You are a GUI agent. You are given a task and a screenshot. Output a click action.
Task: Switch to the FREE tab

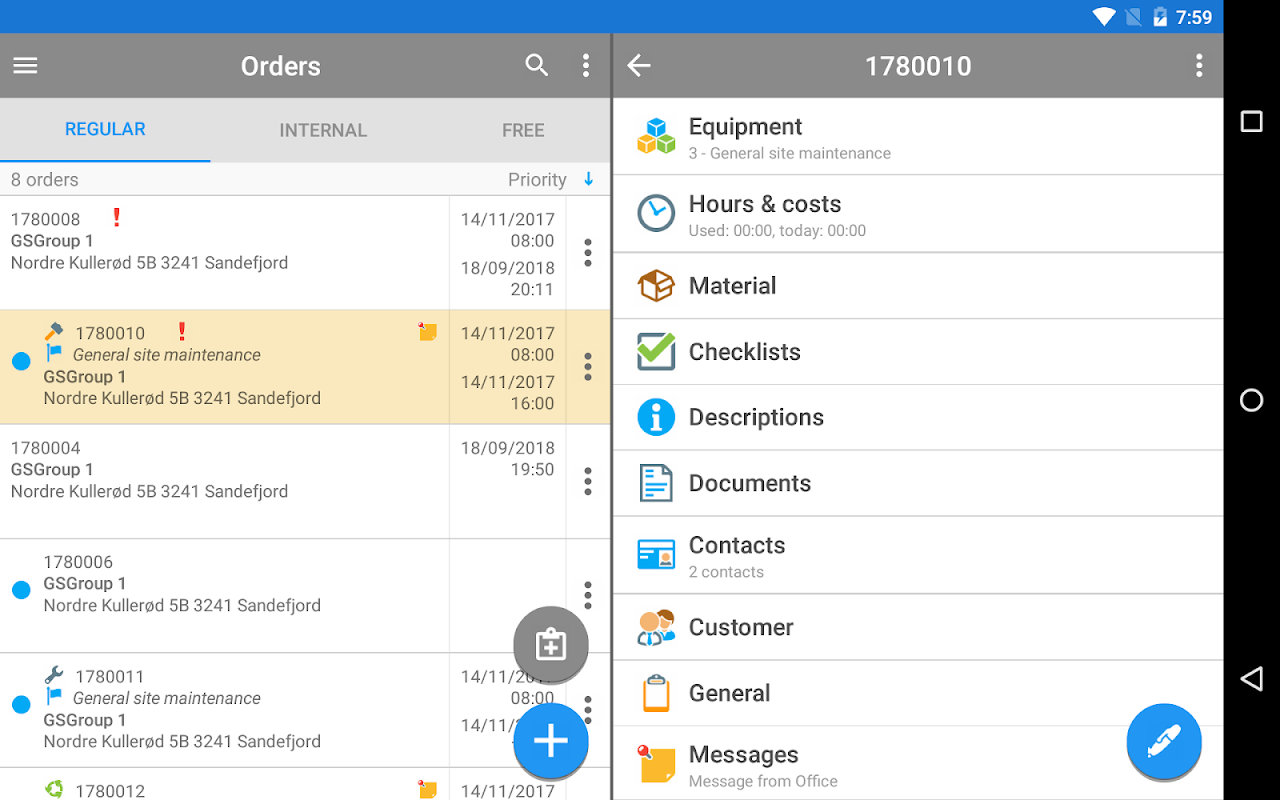[x=523, y=130]
